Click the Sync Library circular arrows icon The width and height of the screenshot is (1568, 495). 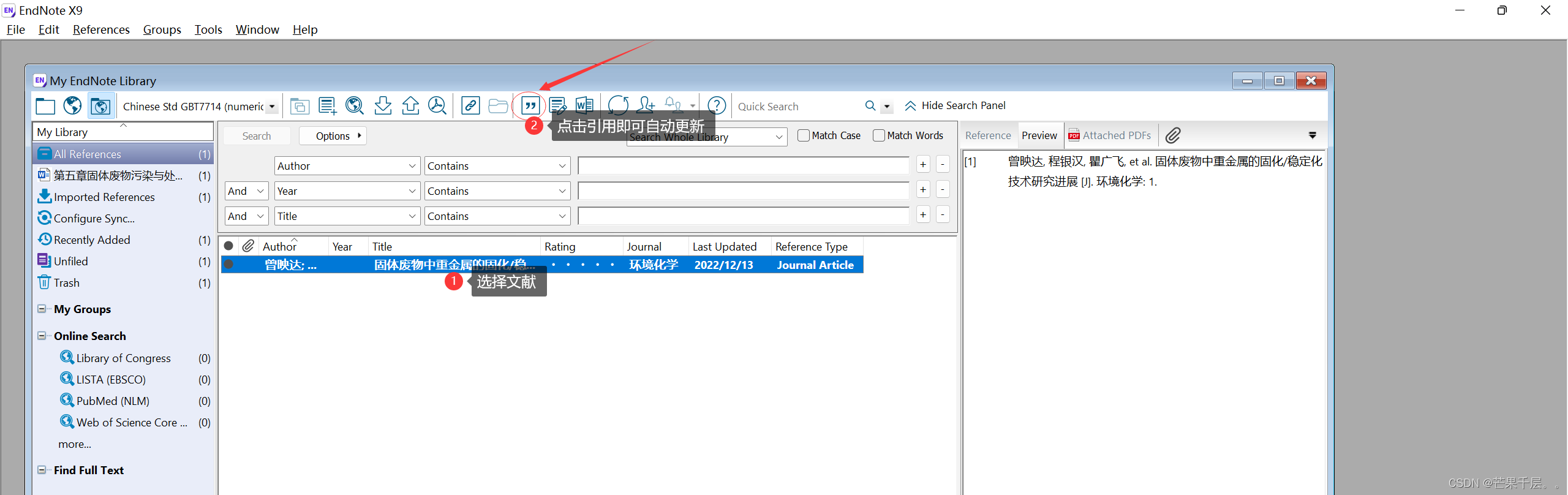[618, 106]
